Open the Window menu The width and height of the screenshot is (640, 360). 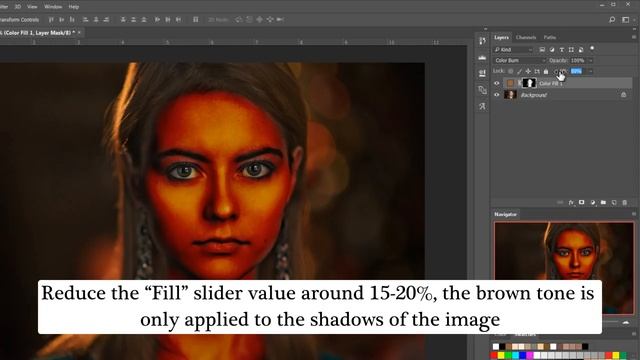(x=53, y=7)
